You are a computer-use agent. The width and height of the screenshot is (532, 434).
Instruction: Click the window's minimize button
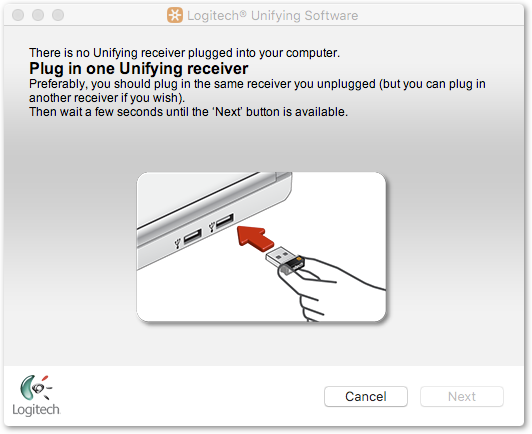[38, 15]
